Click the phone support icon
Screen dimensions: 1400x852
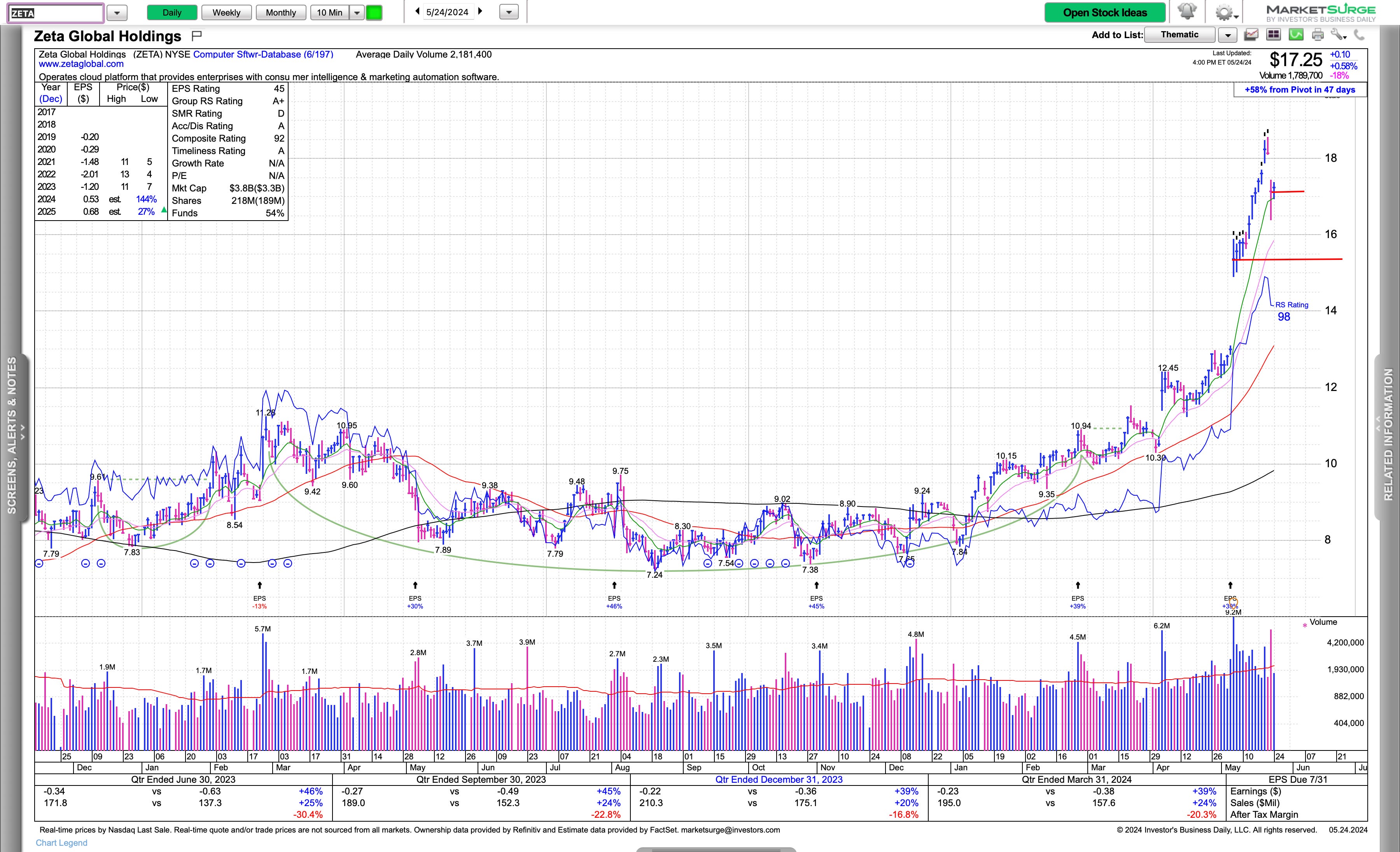point(1359,35)
